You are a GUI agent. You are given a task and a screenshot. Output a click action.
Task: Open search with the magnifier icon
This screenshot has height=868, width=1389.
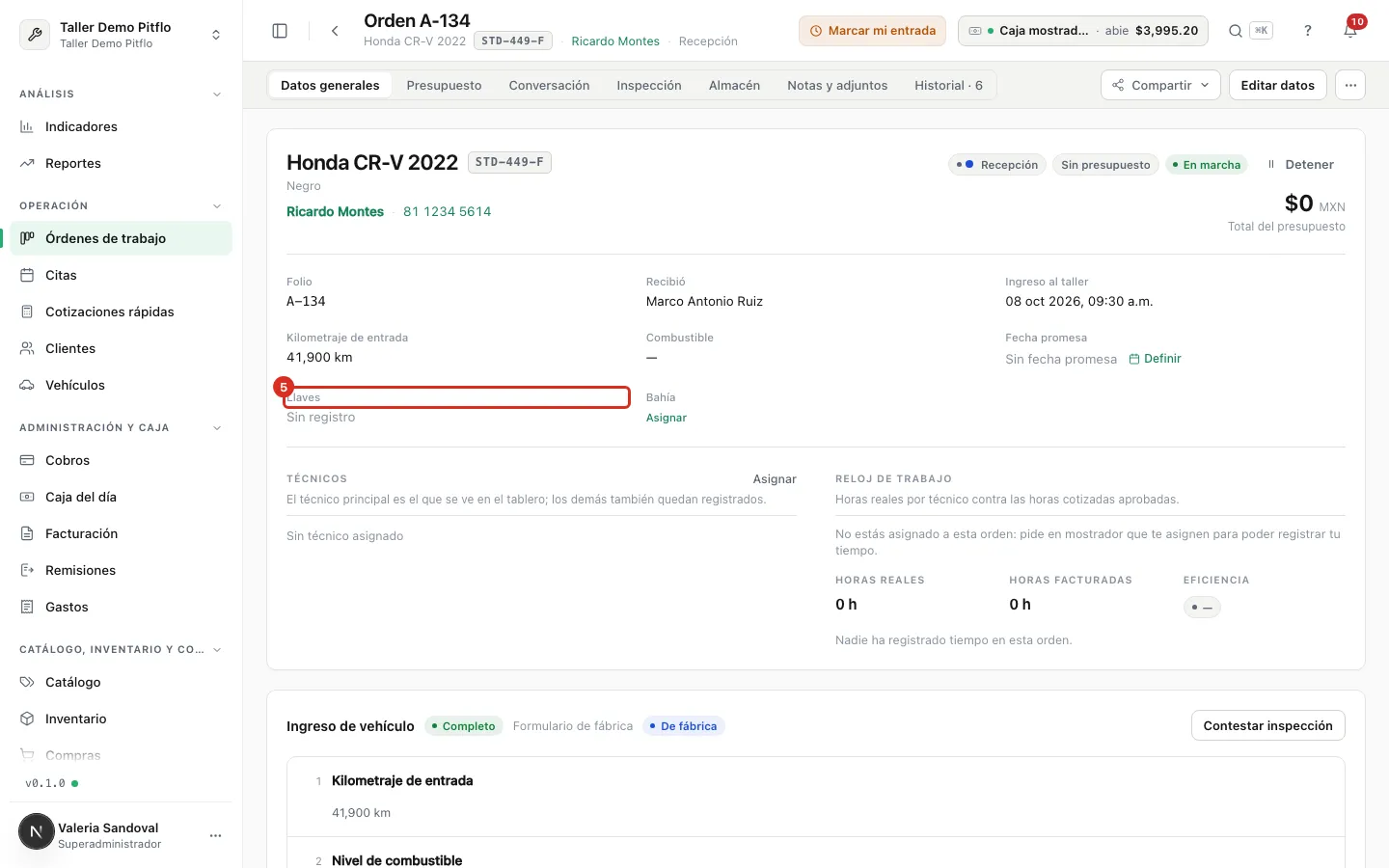coord(1235,31)
